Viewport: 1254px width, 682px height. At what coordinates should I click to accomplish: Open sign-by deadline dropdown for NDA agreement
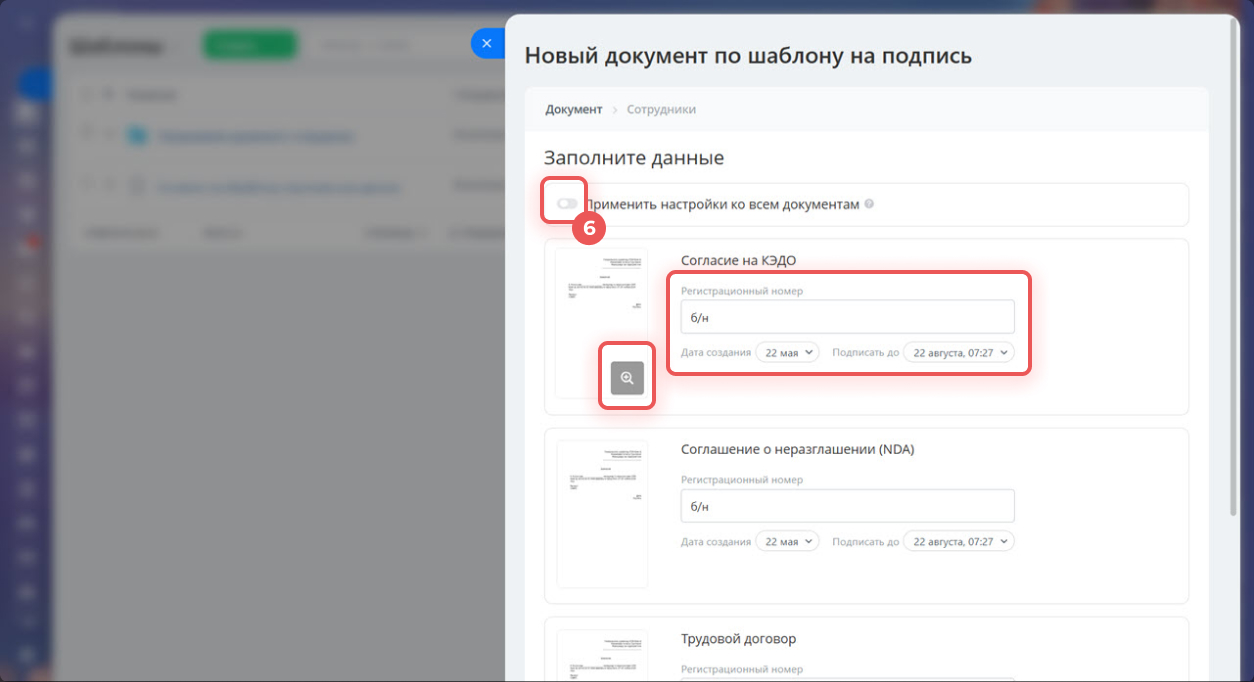958,541
